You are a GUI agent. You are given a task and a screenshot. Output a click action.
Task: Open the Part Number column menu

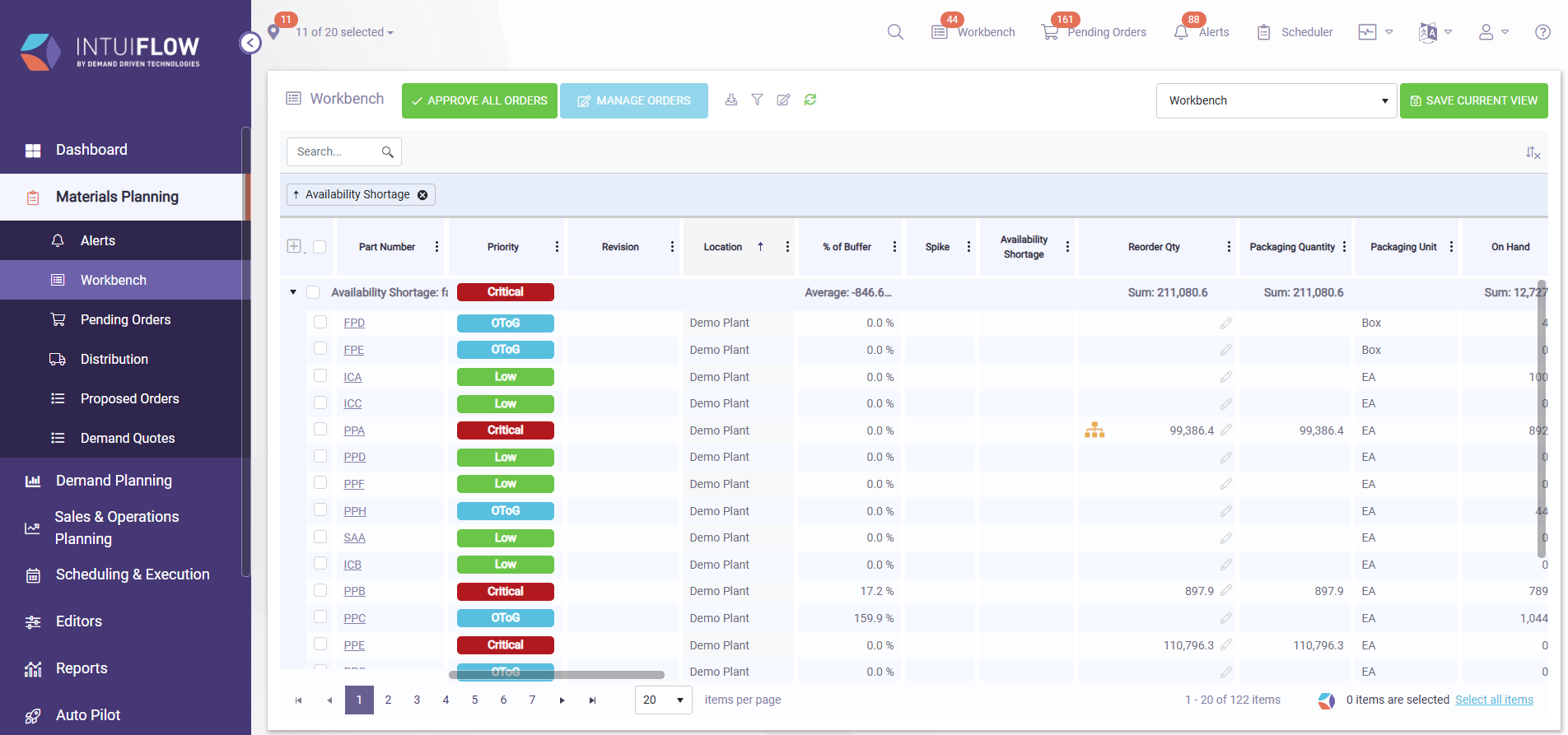click(436, 247)
